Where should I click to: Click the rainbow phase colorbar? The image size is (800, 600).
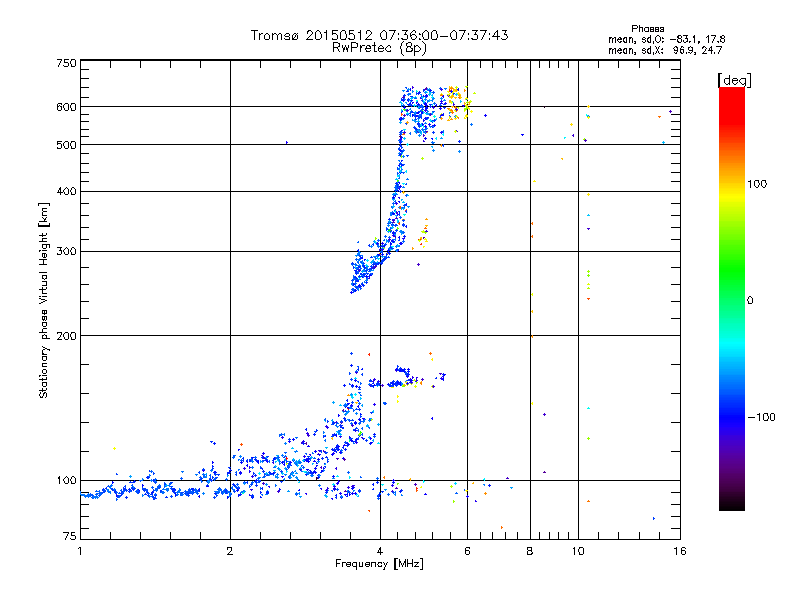732,298
